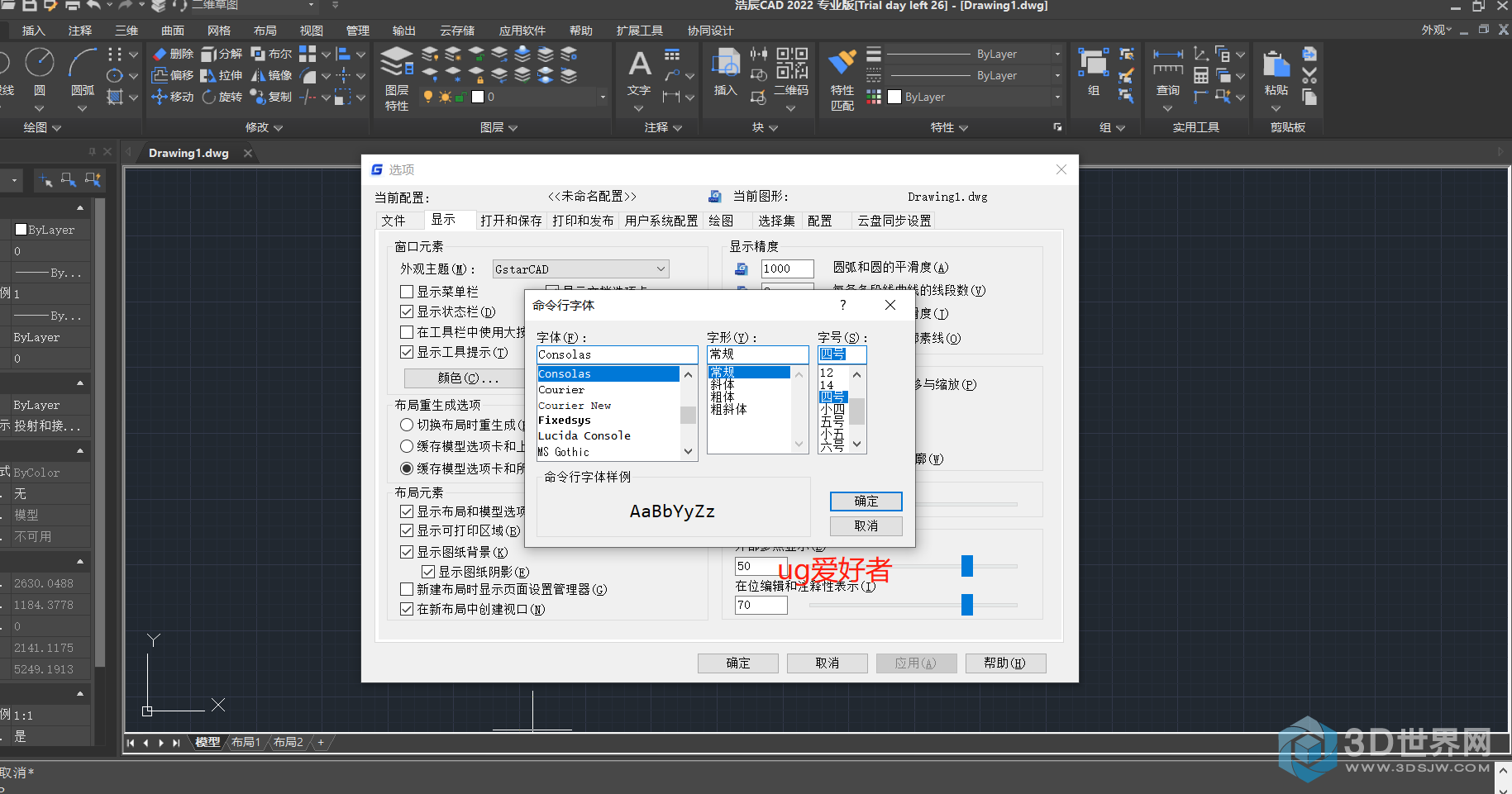The height and width of the screenshot is (794, 1512).
Task: Click 帮助(H) in the Options dialog
Action: [1005, 663]
